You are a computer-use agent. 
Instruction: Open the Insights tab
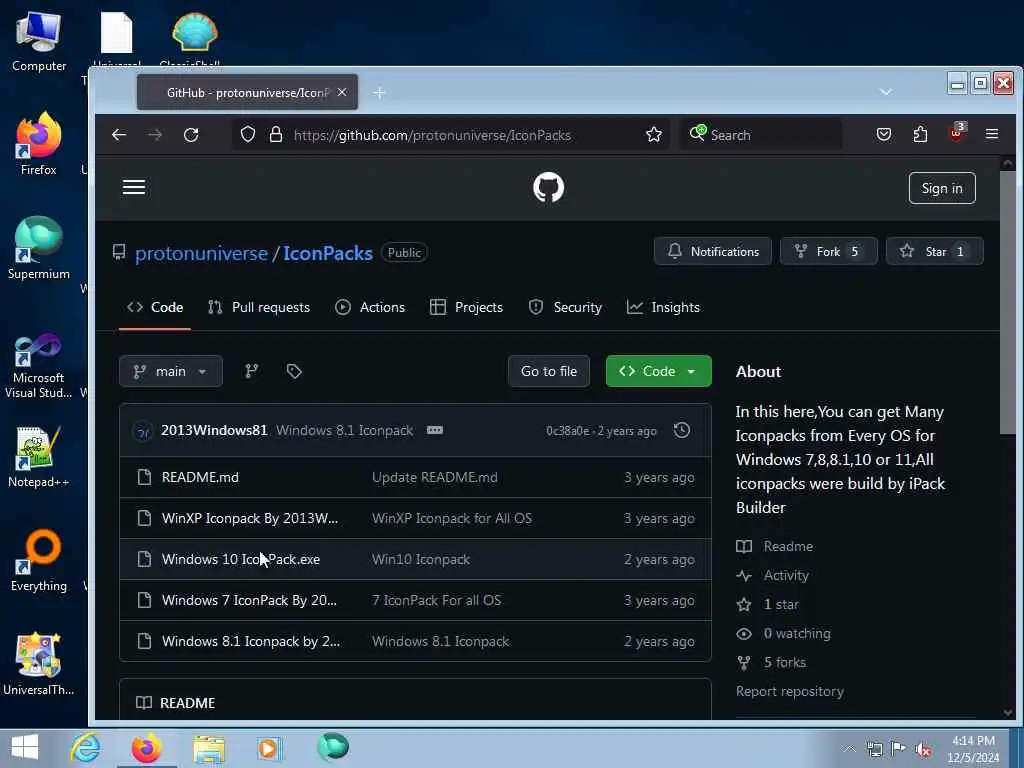click(x=663, y=307)
